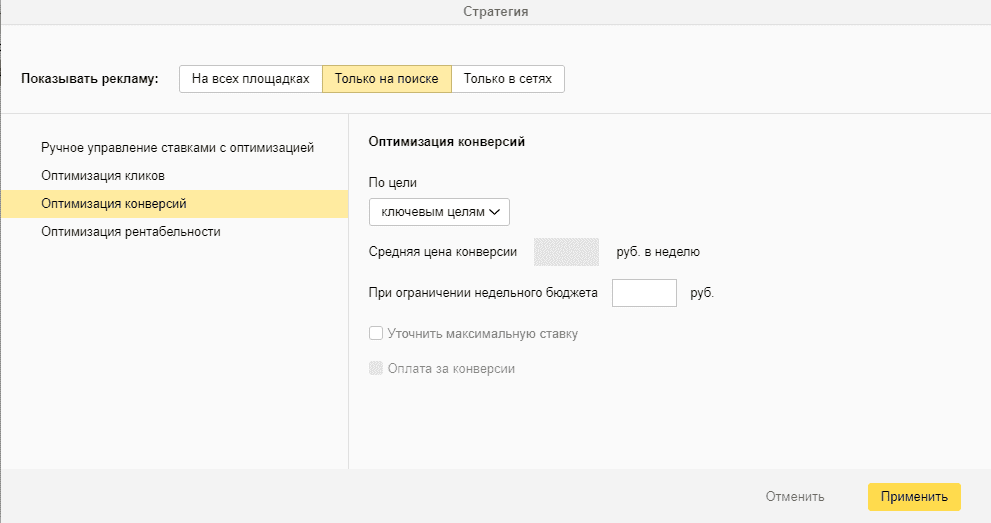Switch to the «На всех площадках» tab
Viewport: 991px width, 523px height.
251,79
